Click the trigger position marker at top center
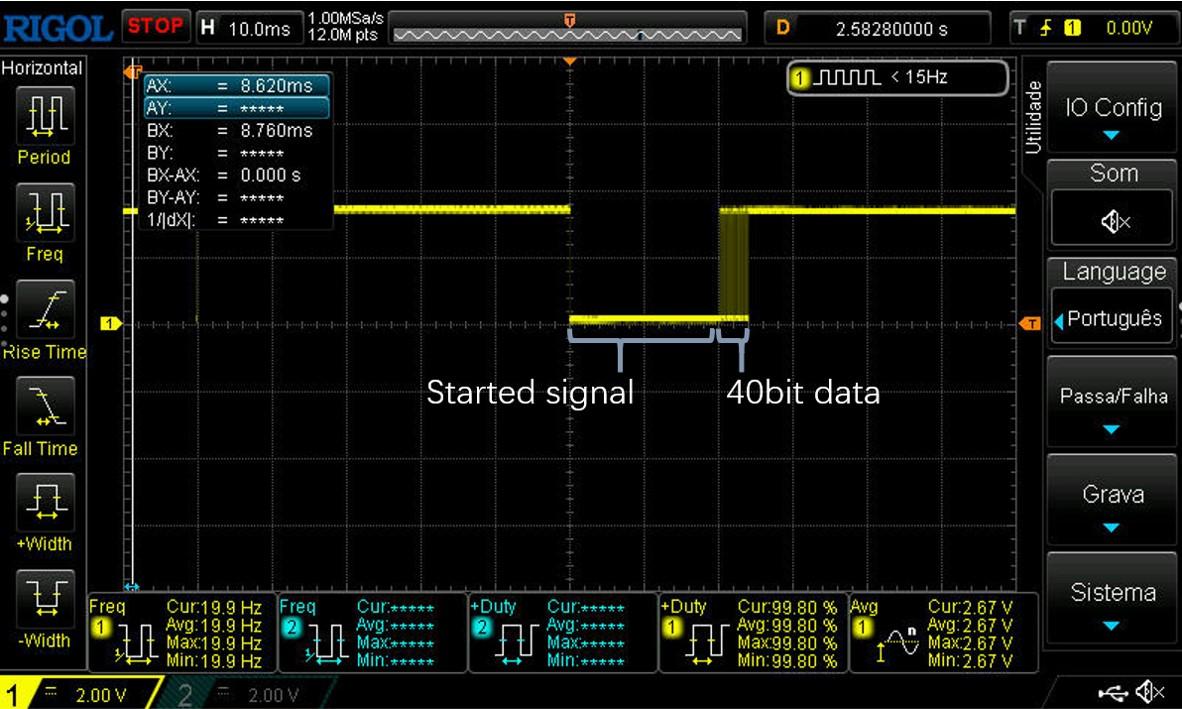This screenshot has height=709, width=1182. [x=570, y=61]
